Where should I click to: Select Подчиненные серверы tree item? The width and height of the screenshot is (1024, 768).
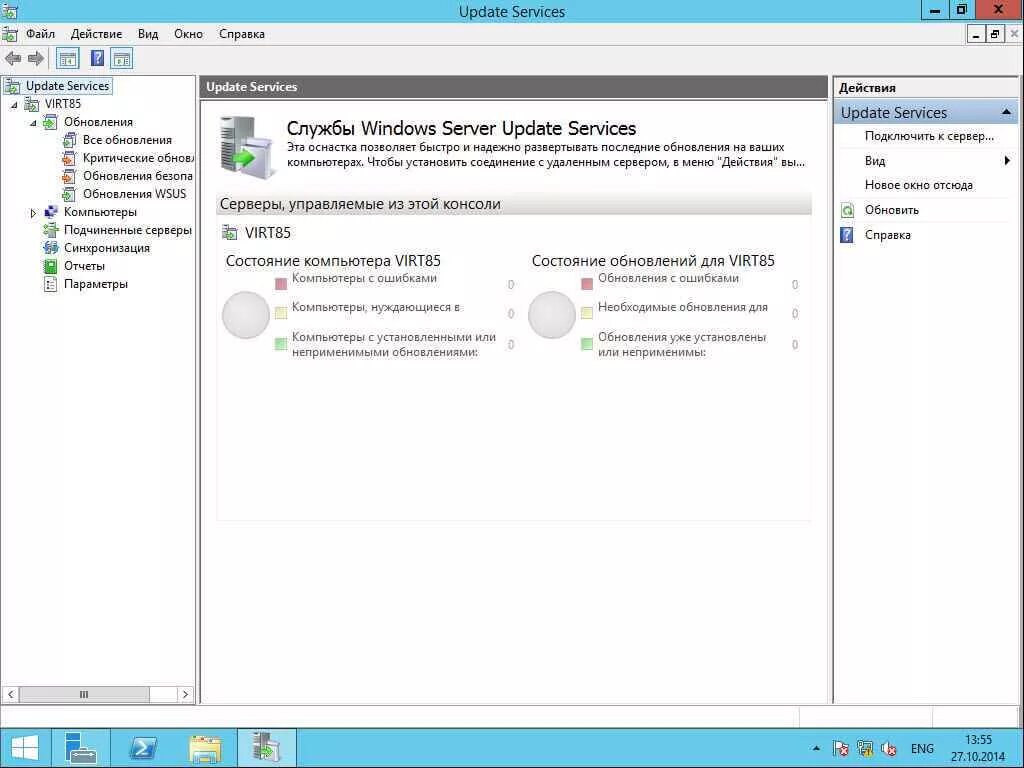coord(127,230)
